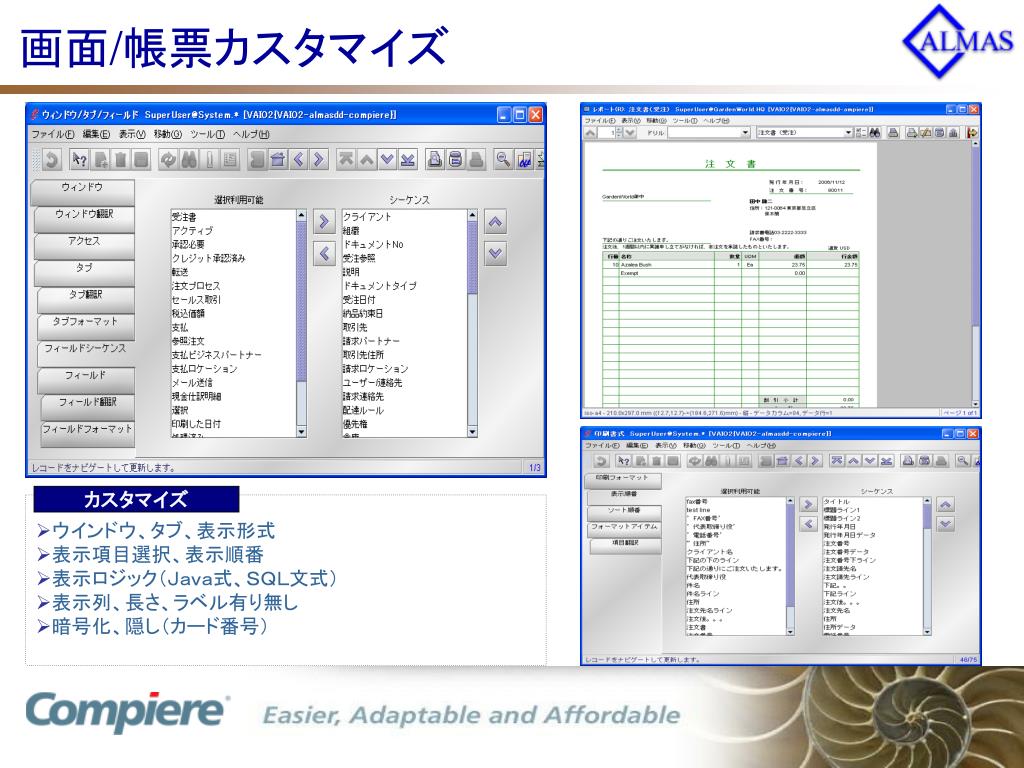This screenshot has height=768, width=1024.
Task: Click the home icon in the ウィンドウ/タブ/フィールド toolbar
Action: (278, 160)
